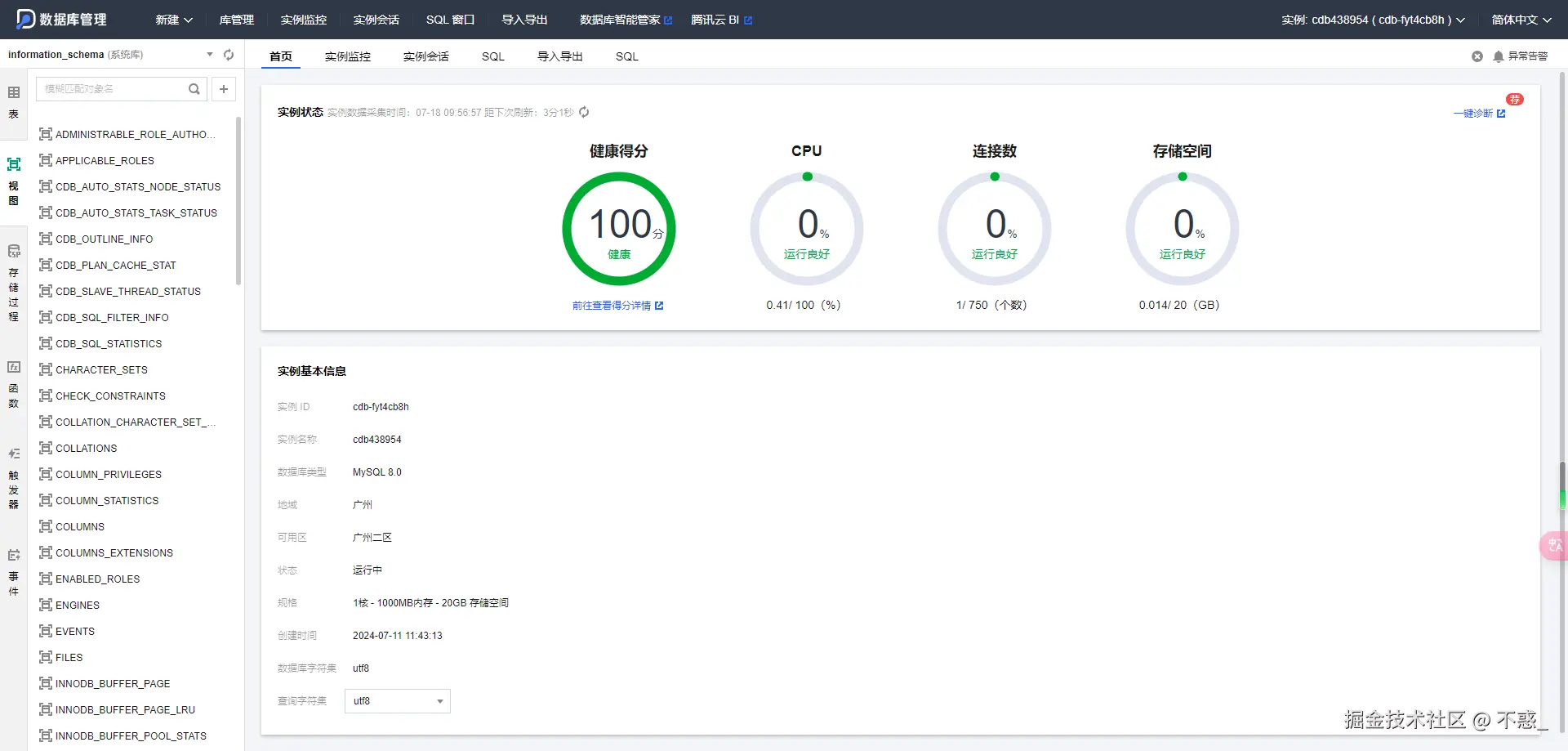Open the 查询字符集 utf8 dropdown
Screen dimensions: 1568x751
[398, 701]
